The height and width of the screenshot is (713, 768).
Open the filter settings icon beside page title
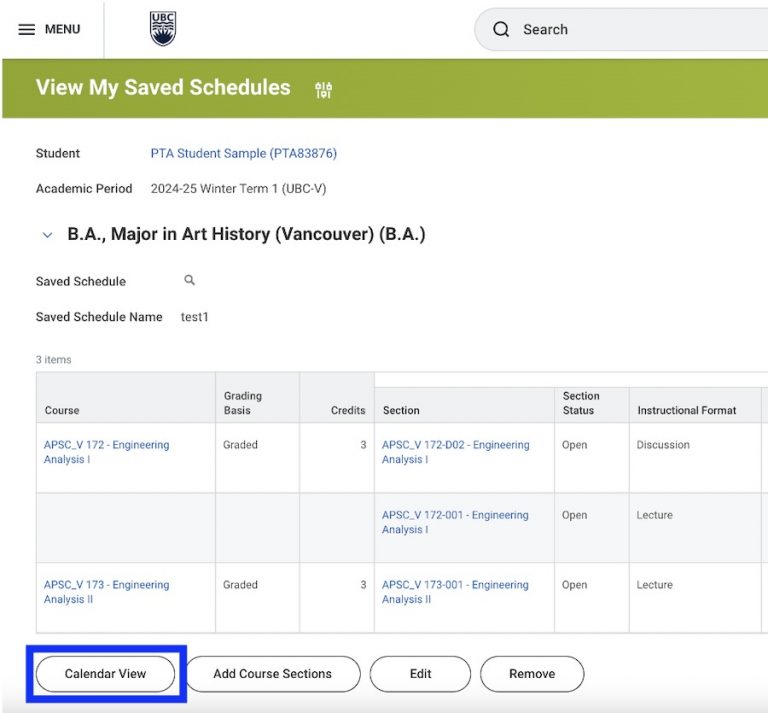323,91
